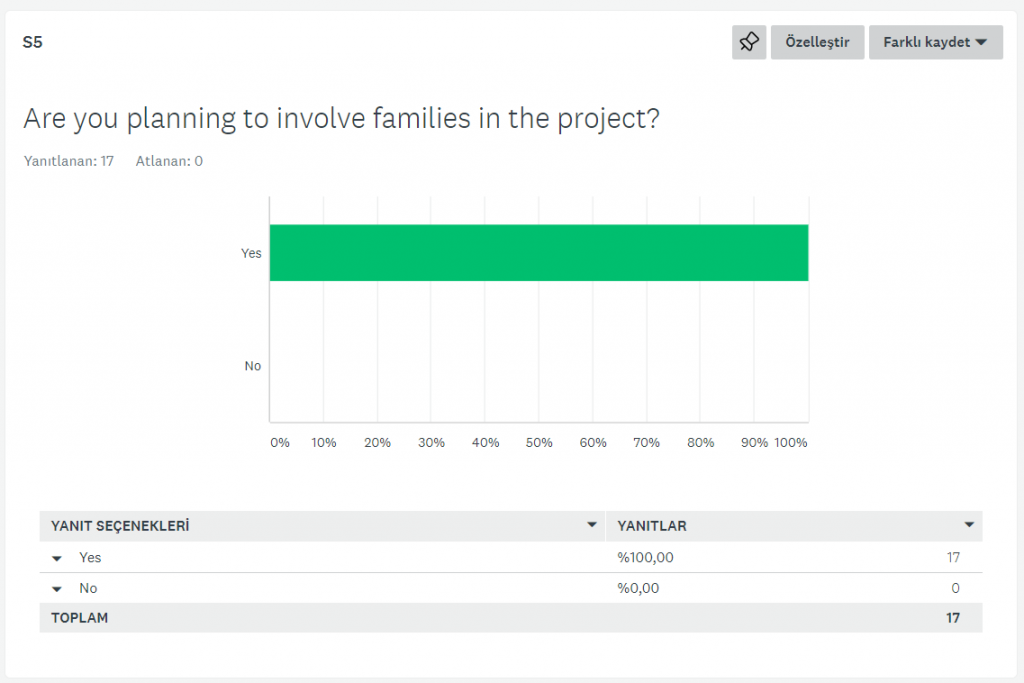
Task: Expand the Yes row arrow in table
Action: (x=57, y=558)
